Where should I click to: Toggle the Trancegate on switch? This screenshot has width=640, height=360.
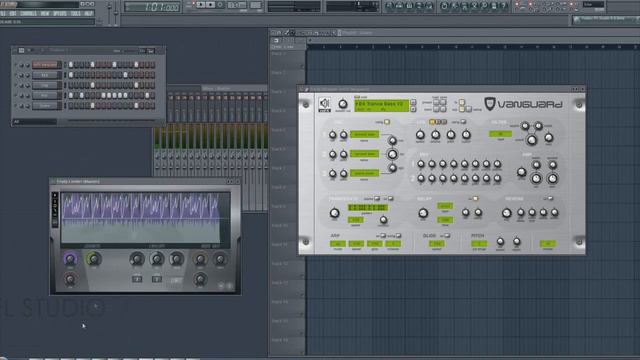(391, 199)
